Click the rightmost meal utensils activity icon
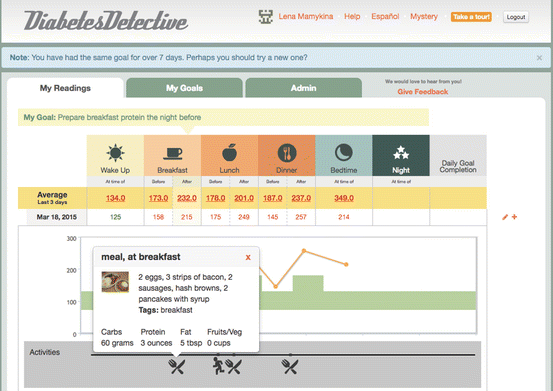553x391 pixels. pos(290,367)
